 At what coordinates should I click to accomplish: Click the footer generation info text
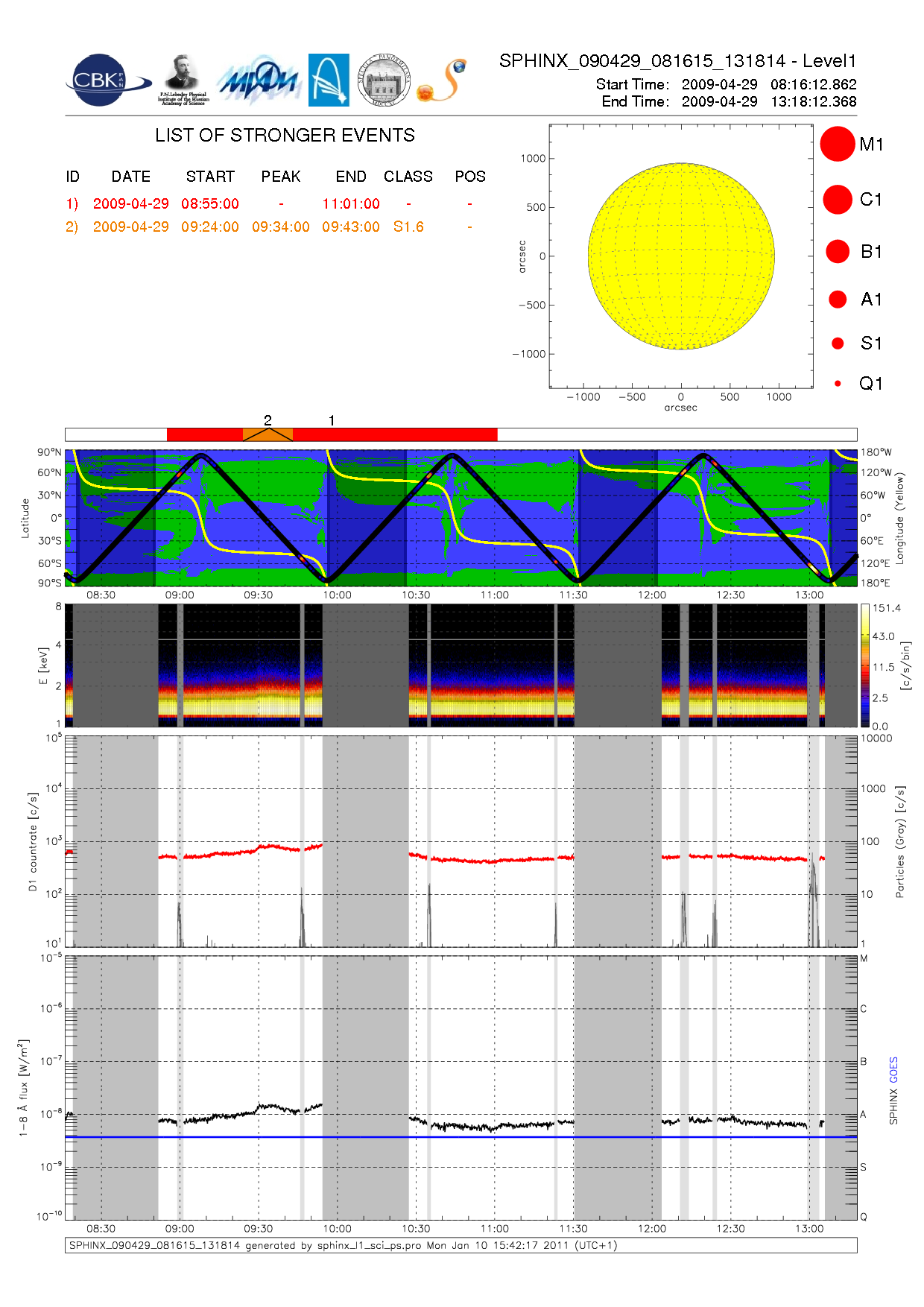[x=343, y=1245]
